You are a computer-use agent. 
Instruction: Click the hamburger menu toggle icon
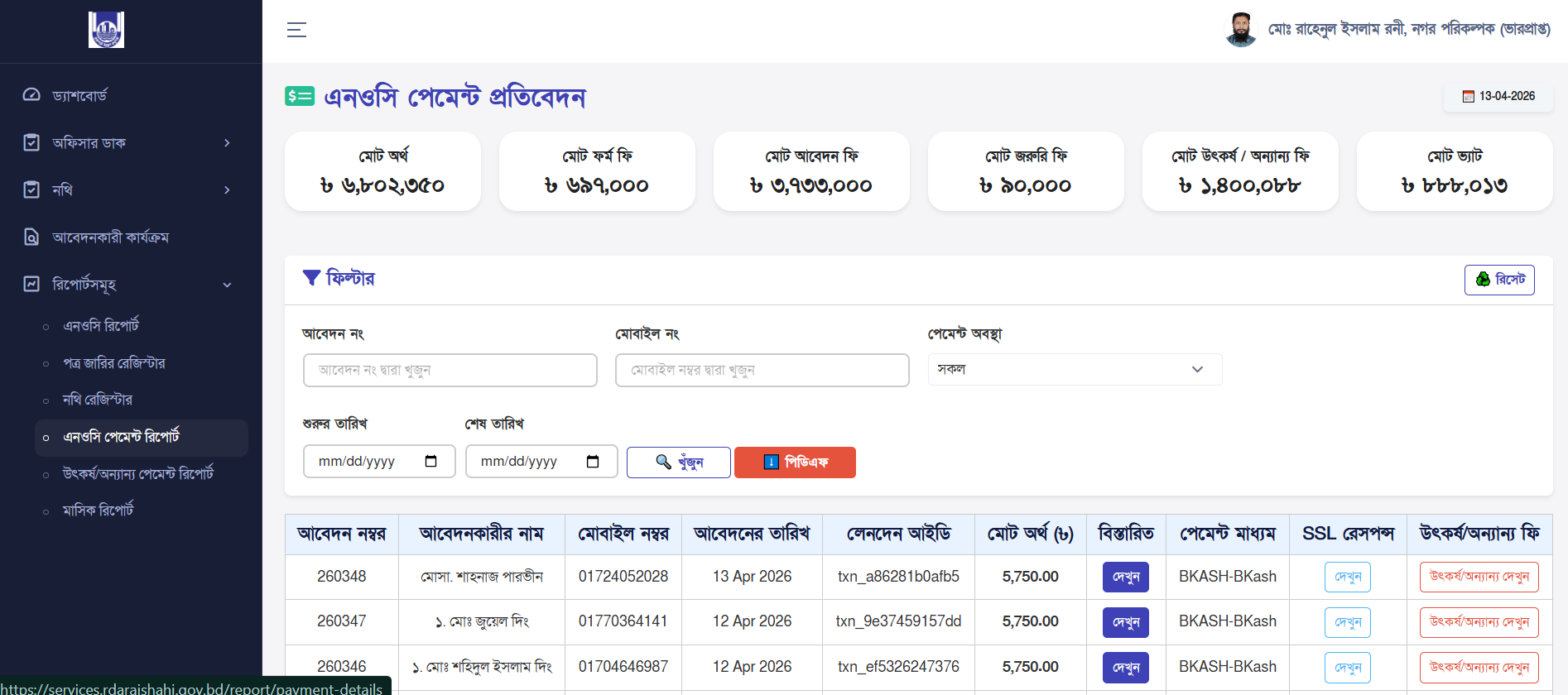coord(296,30)
